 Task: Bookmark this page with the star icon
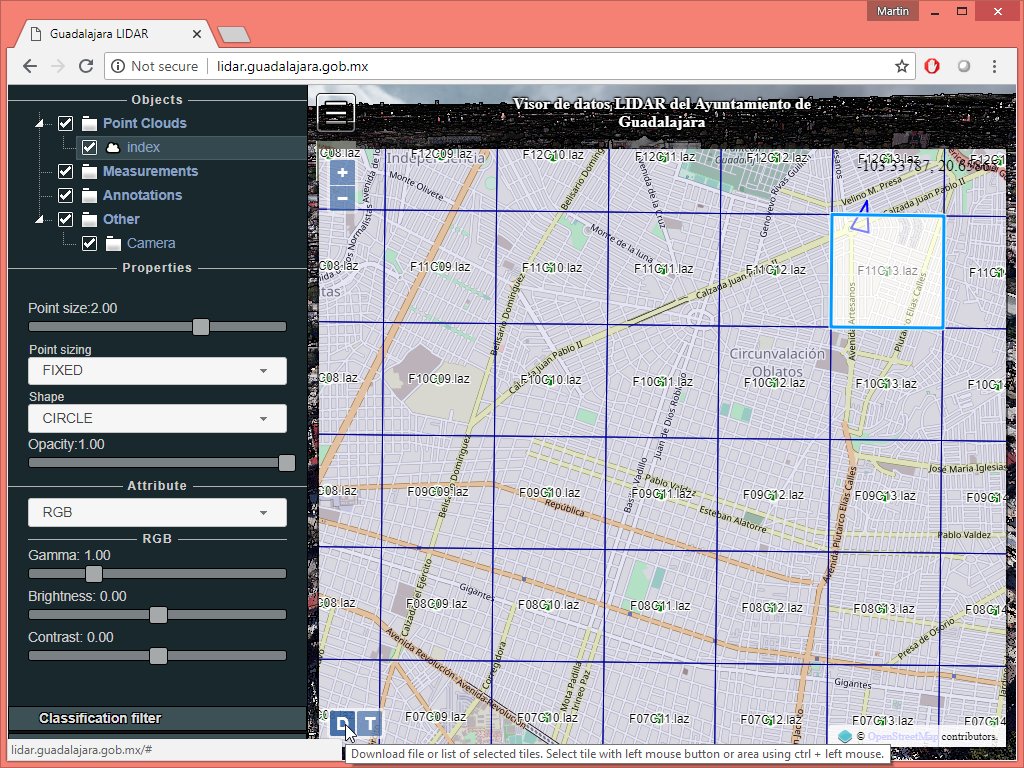click(x=901, y=66)
